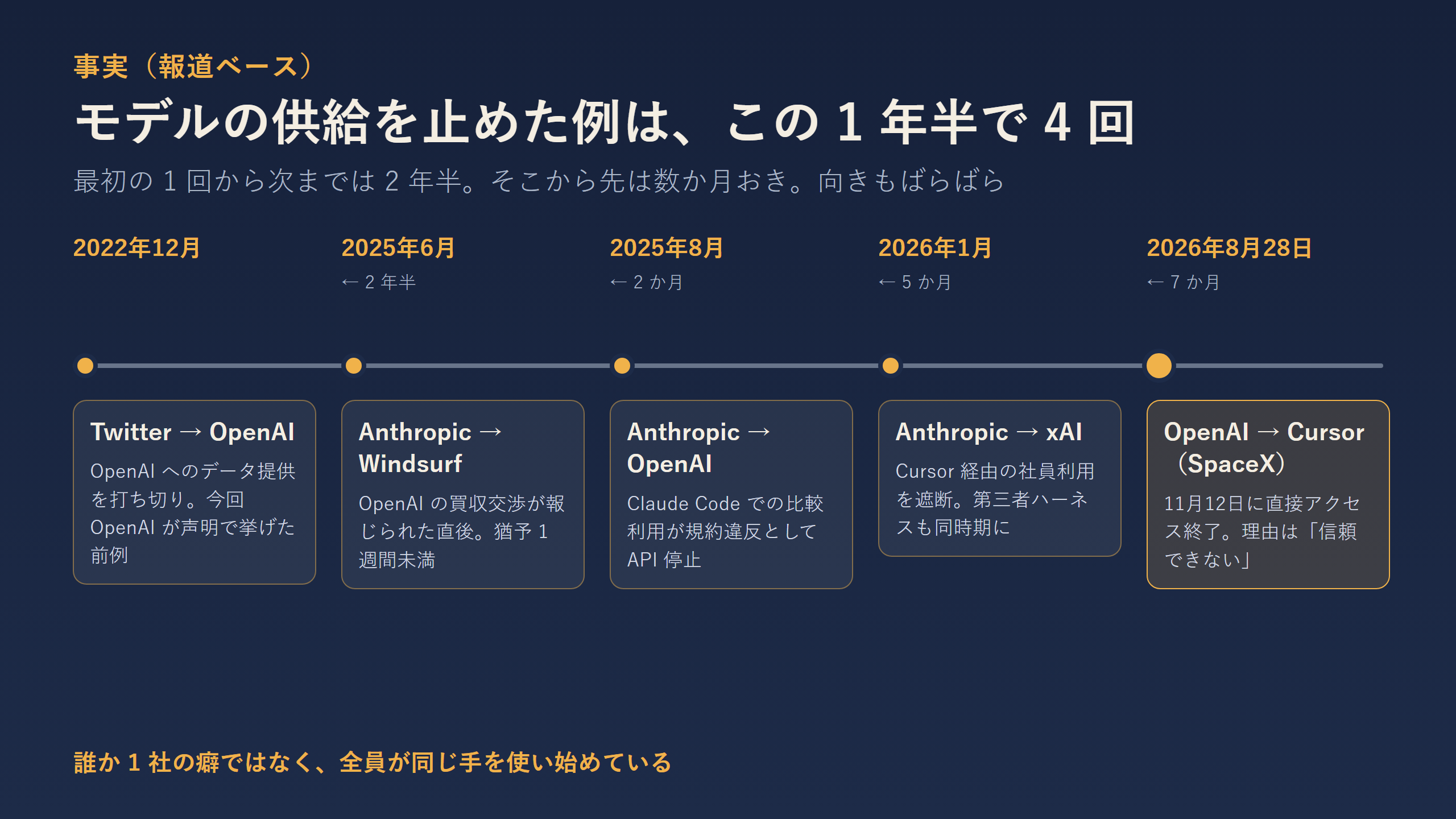Select the Anthropic → OpenAI card title
This screenshot has width=1456, height=819.
(x=699, y=448)
